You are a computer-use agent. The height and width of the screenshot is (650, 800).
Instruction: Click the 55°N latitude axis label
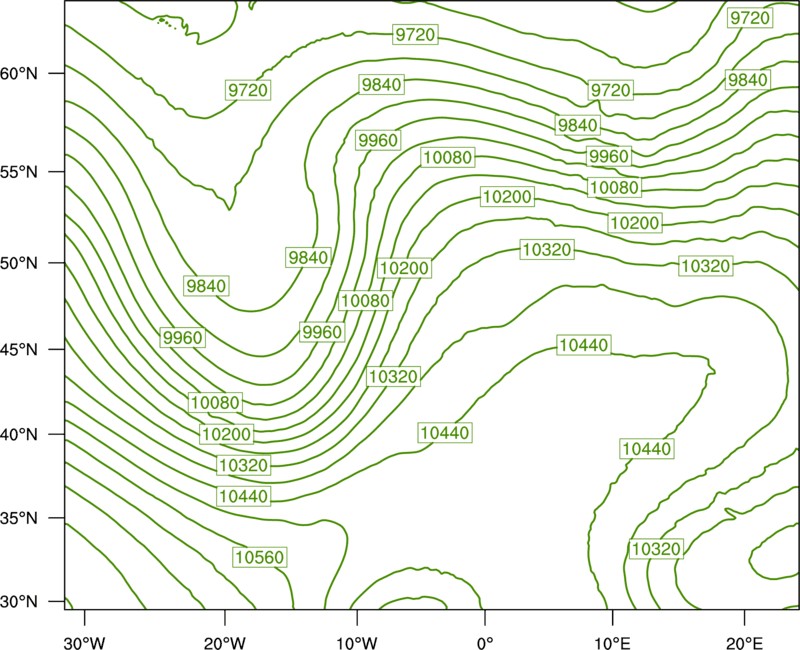(19, 172)
